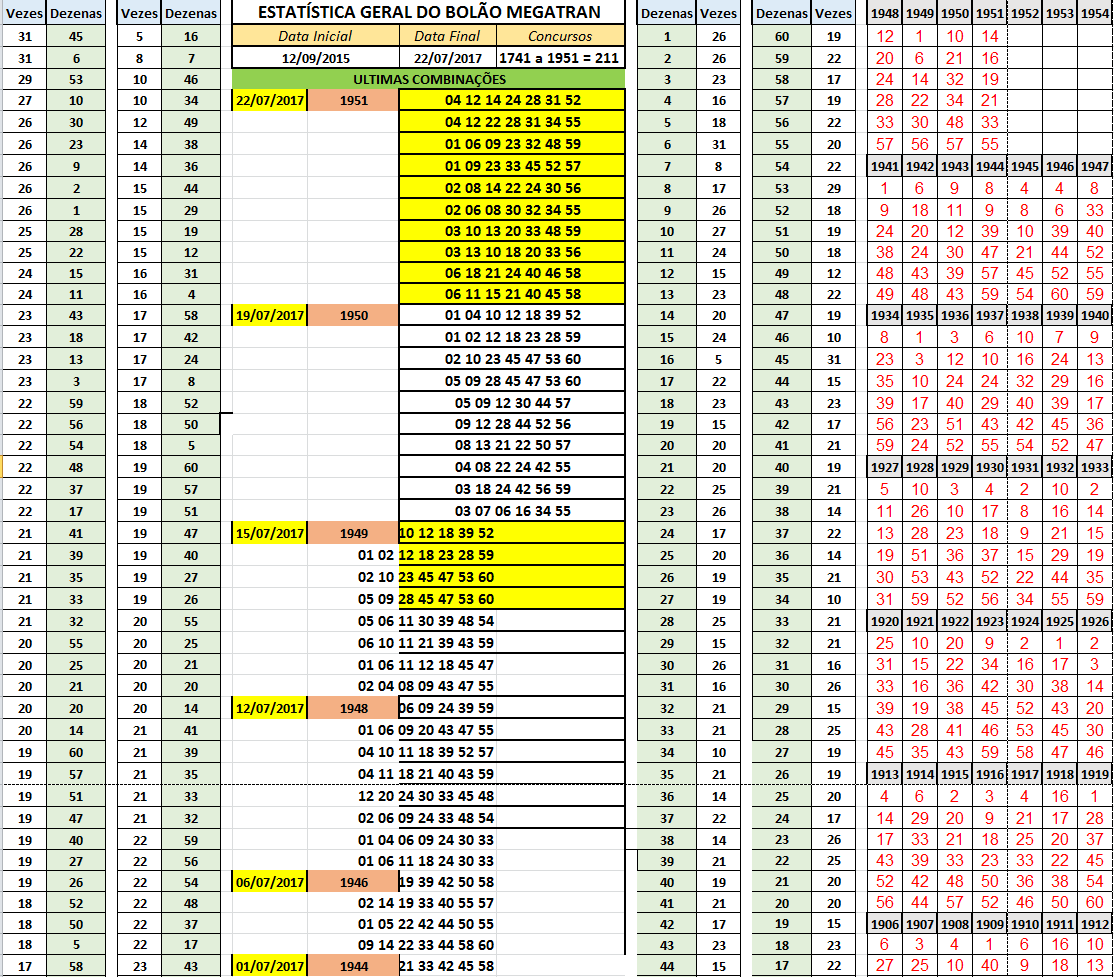Click the yellow date cell 19/07/2017
This screenshot has height=977, width=1114.
270,315
